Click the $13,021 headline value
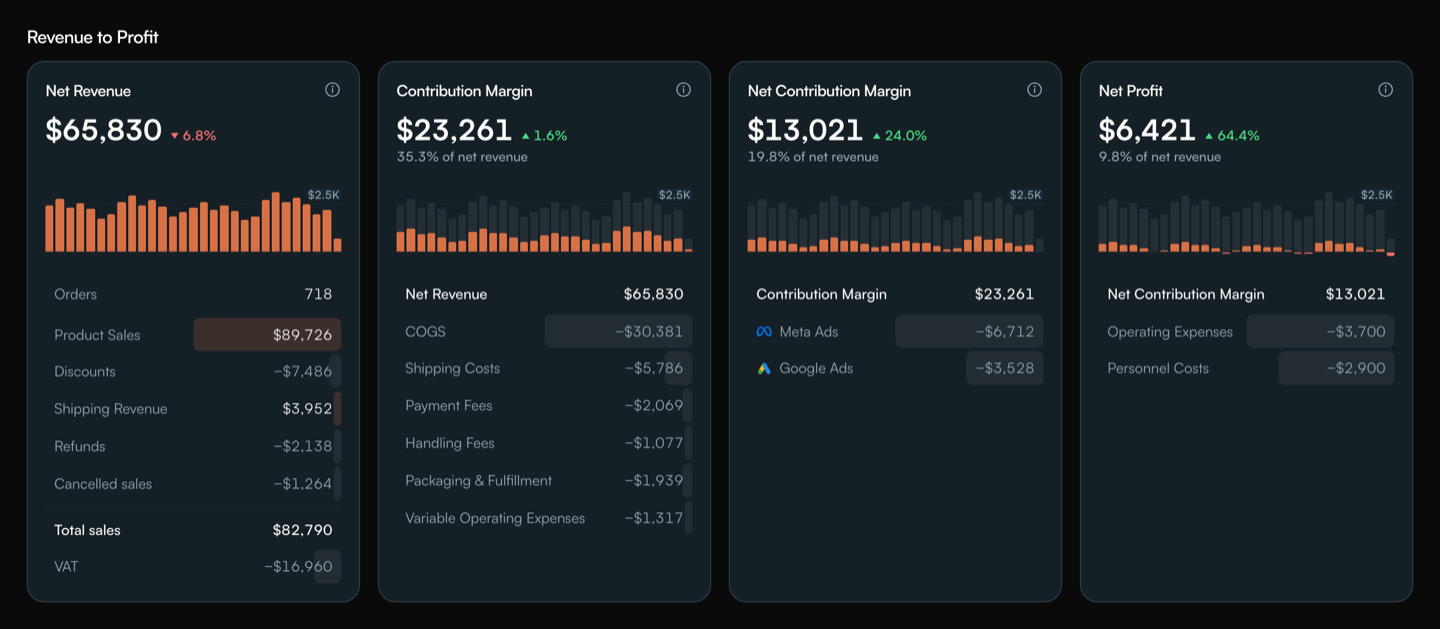Screen dimensions: 1440x629 pos(805,131)
